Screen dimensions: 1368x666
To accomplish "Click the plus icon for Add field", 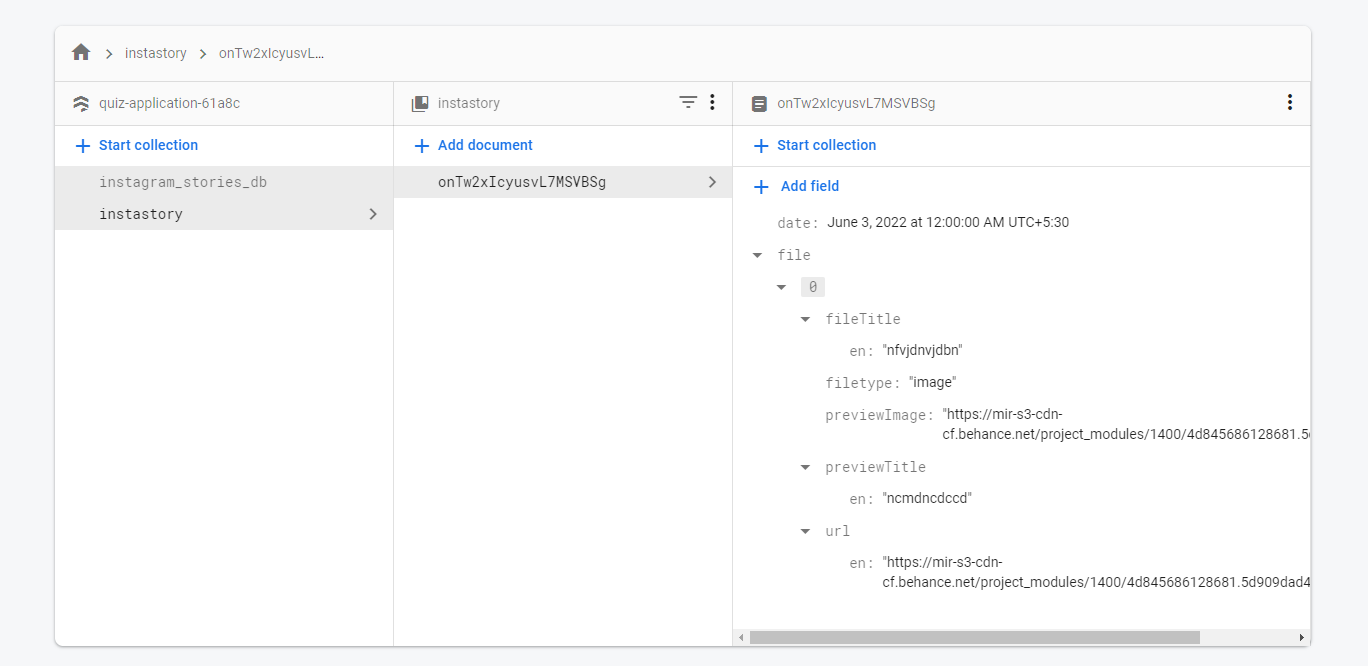I will 761,187.
